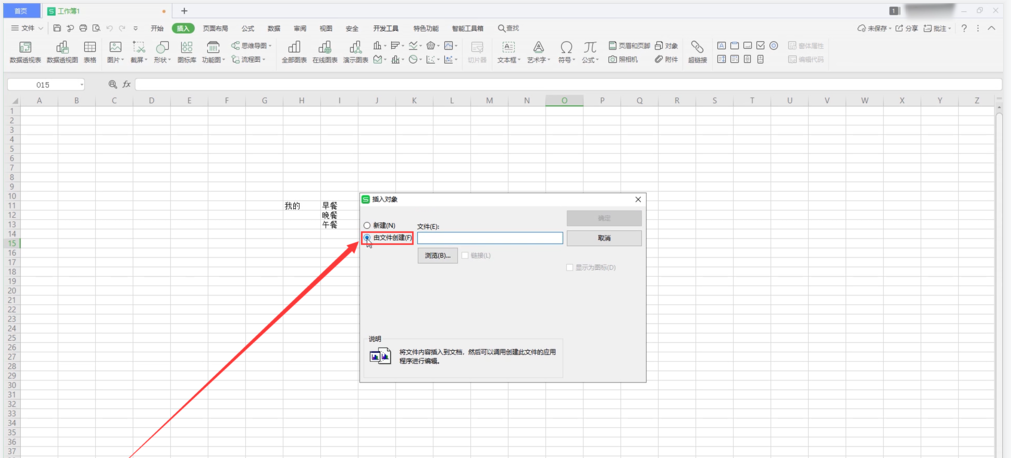Open the 文件 menu
This screenshot has width=1011, height=458.
(28, 28)
